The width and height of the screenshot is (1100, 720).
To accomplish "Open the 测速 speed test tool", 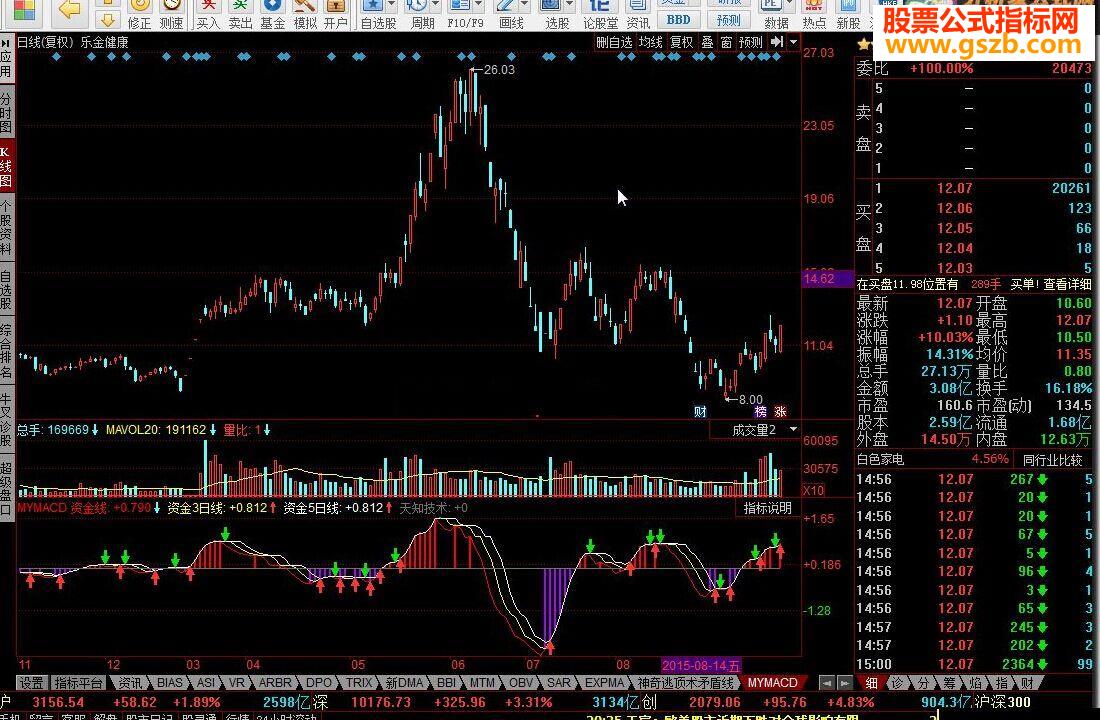I will point(171,15).
